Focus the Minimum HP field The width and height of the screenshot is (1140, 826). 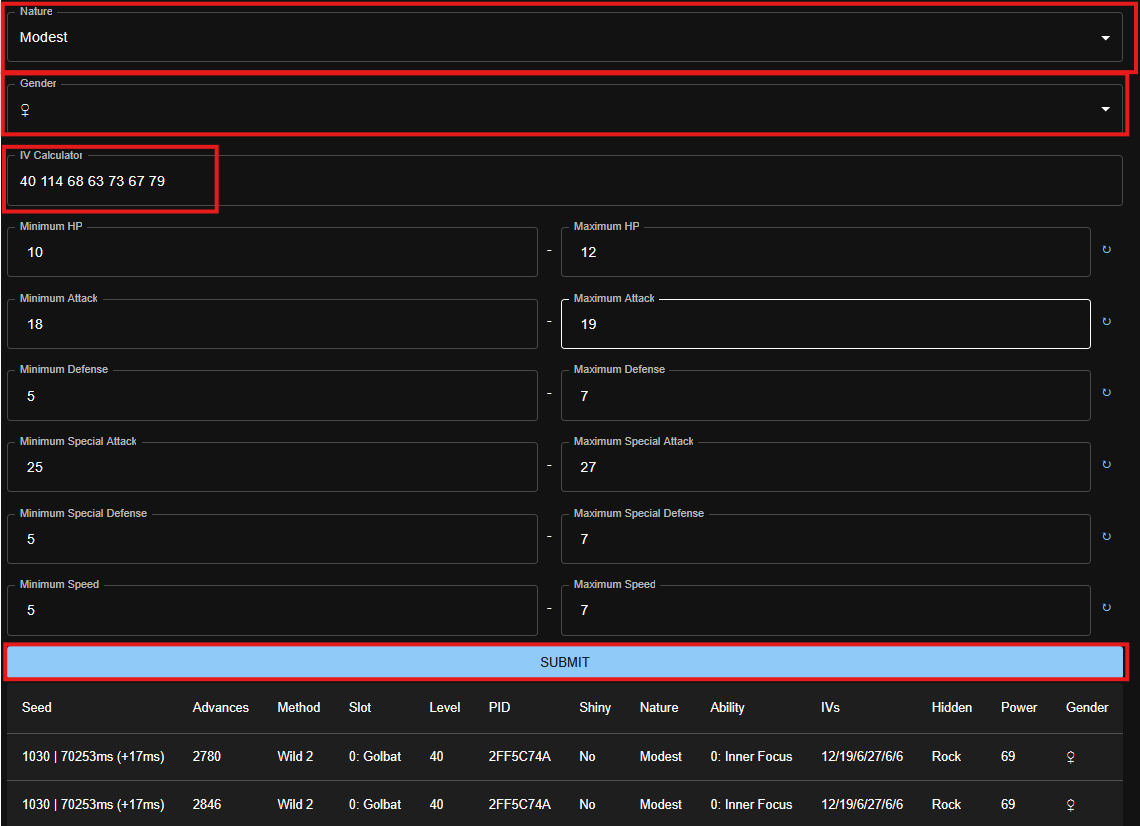[x=272, y=253]
